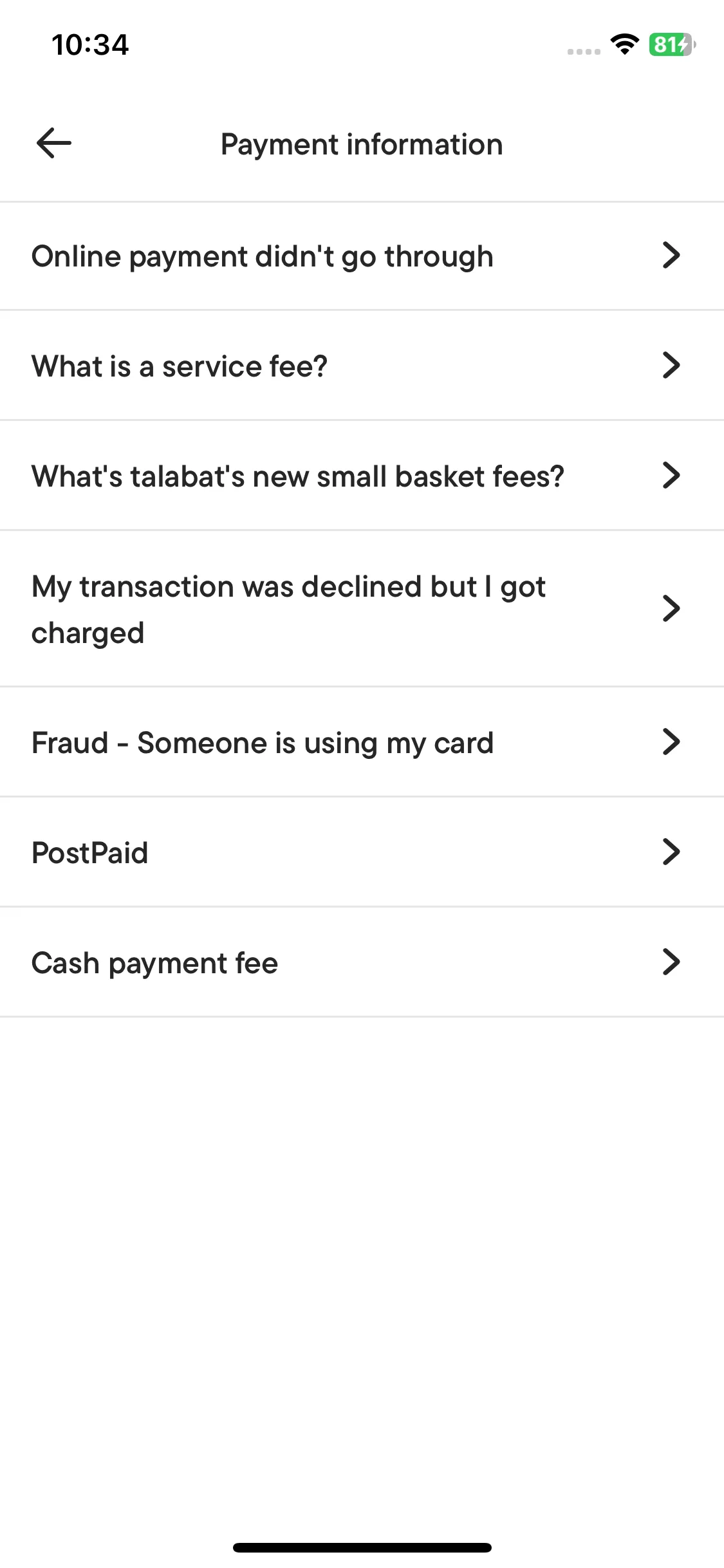Tap the battery indicator icon
This screenshot has width=724, height=1568.
pyautogui.click(x=671, y=44)
